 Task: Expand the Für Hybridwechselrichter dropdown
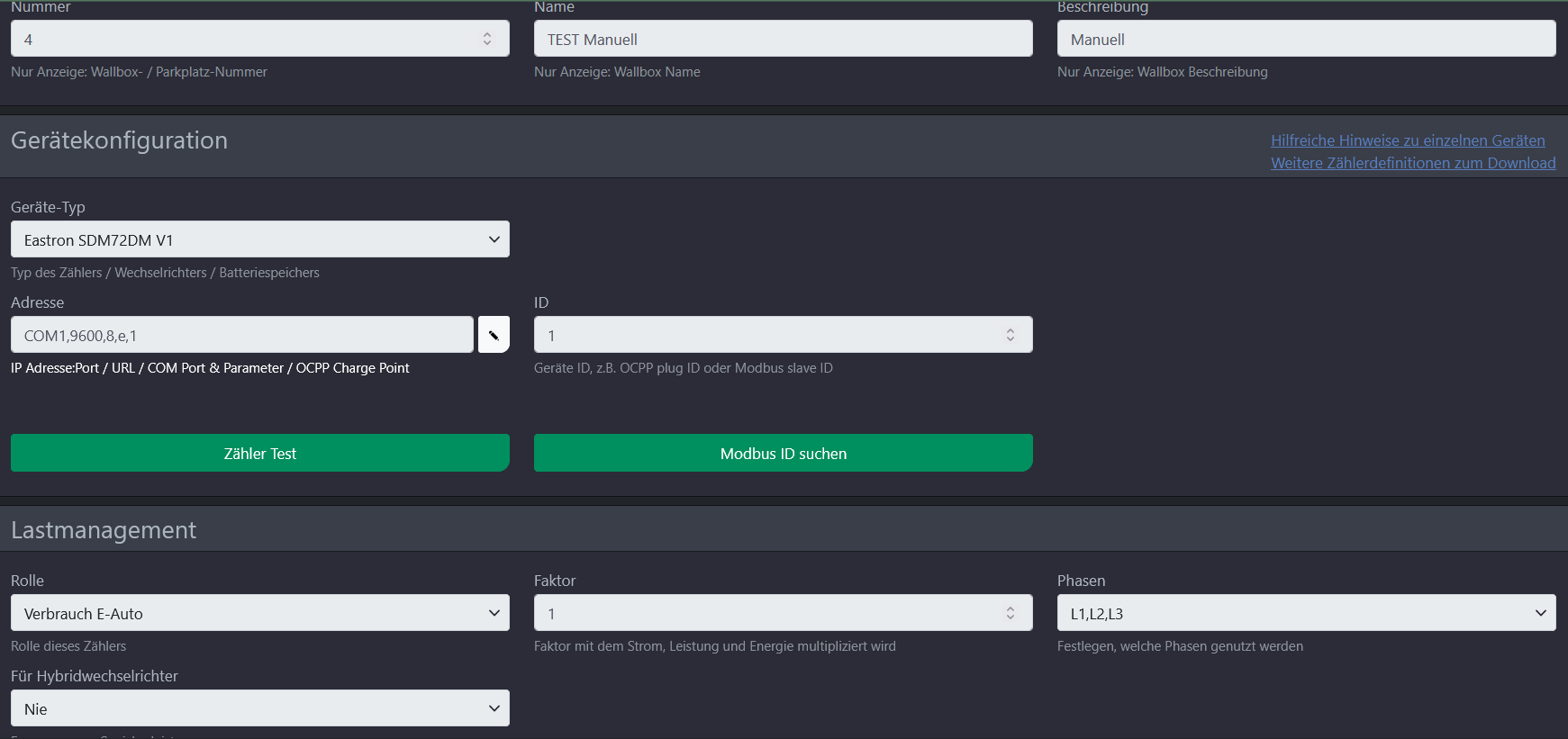tap(259, 708)
